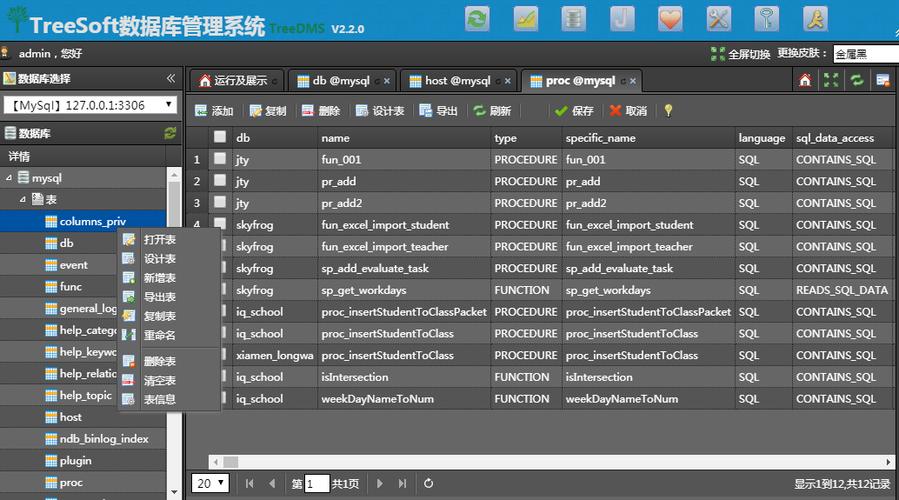Click 添加 add row button
Viewport: 899px width, 500px height.
point(214,111)
